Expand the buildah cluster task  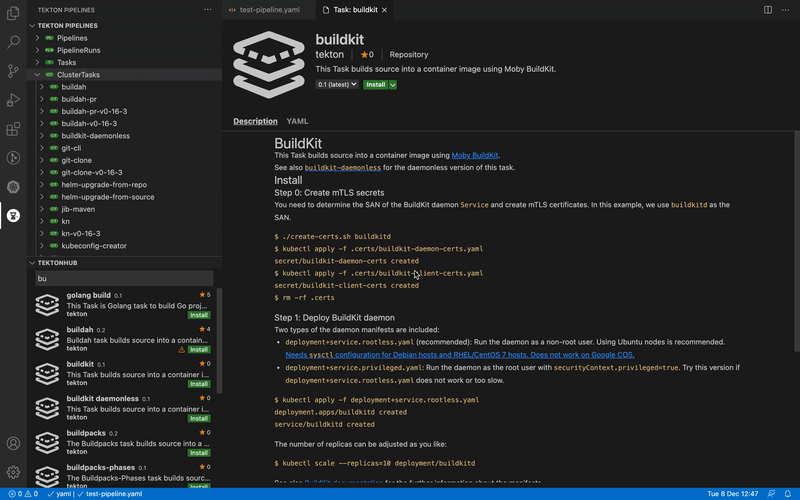tap(41, 87)
